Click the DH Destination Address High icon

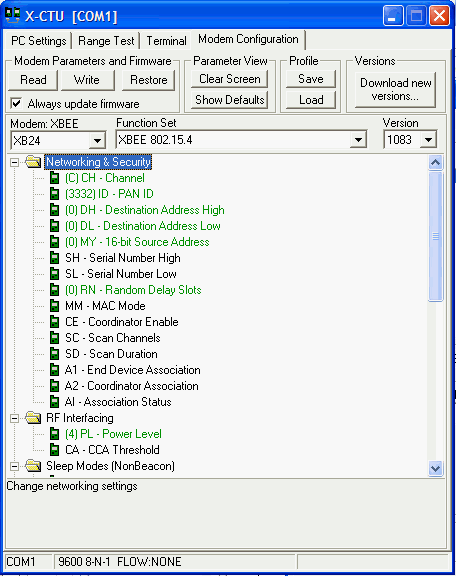(54, 210)
